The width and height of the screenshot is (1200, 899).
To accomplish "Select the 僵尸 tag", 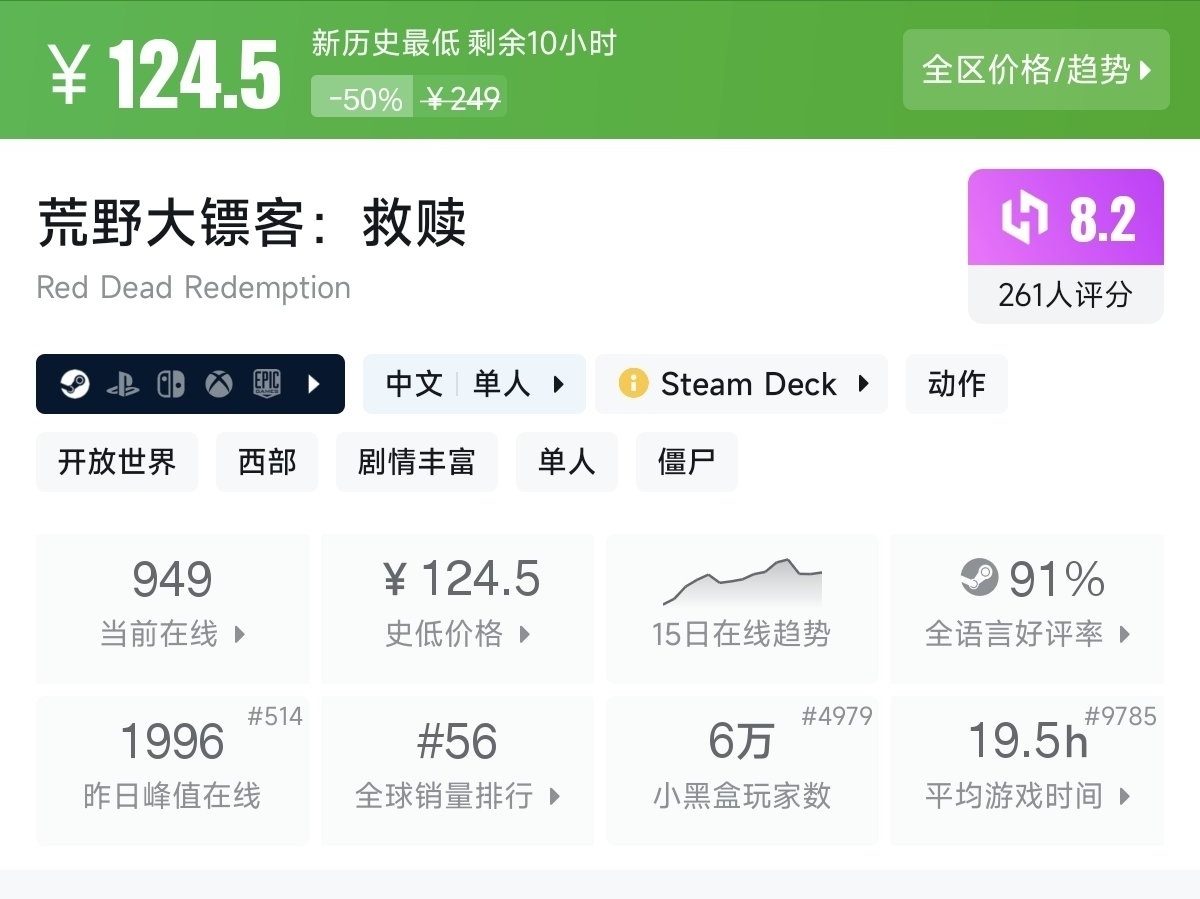I will [x=686, y=462].
